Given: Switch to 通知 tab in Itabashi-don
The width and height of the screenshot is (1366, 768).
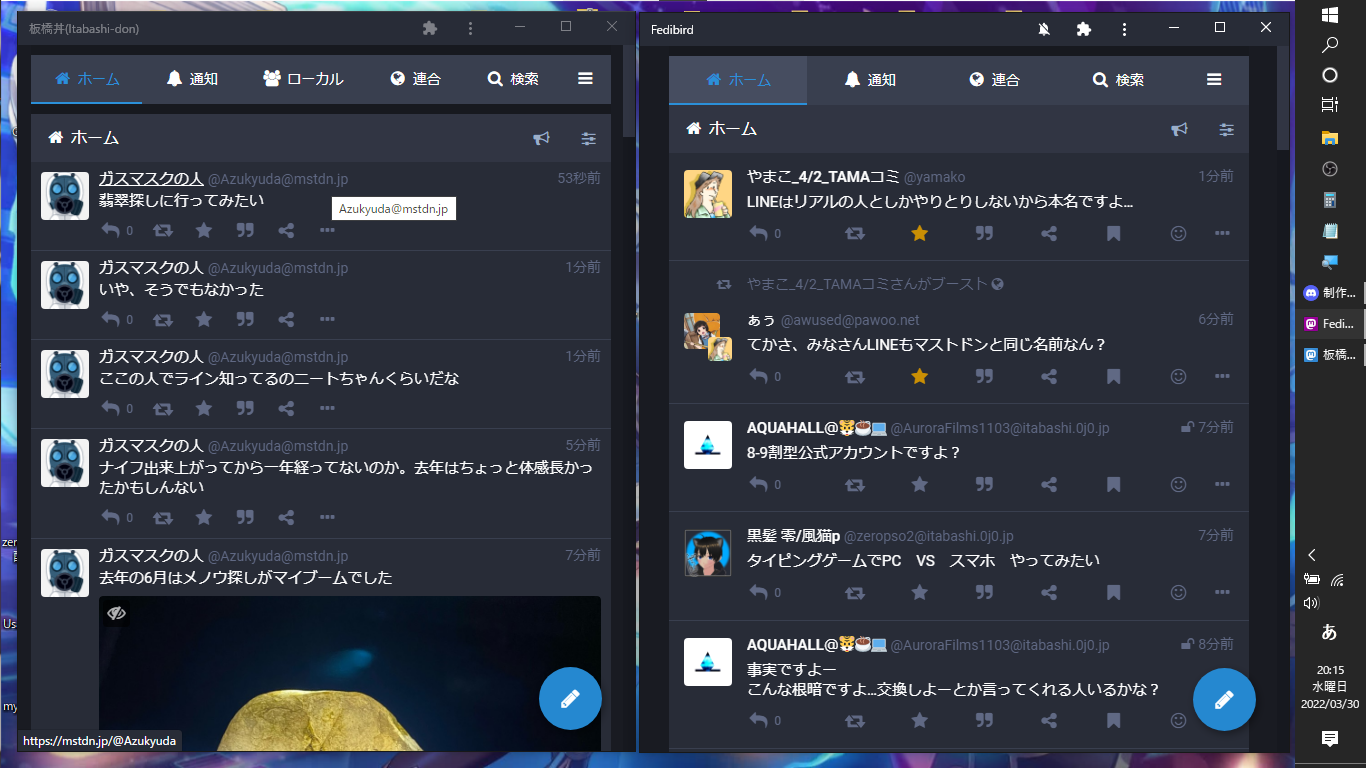Looking at the screenshot, I should (192, 79).
